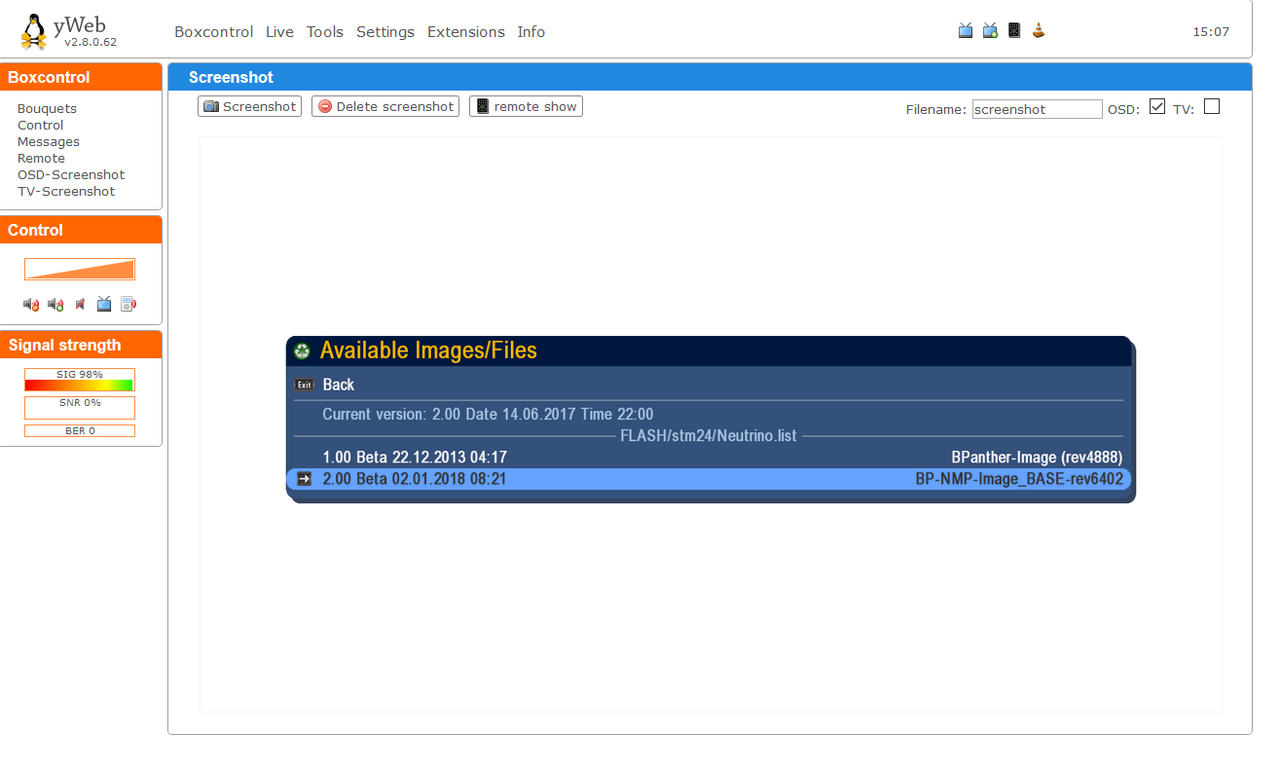Open the Extensions menu
The image size is (1280, 773).
(466, 32)
